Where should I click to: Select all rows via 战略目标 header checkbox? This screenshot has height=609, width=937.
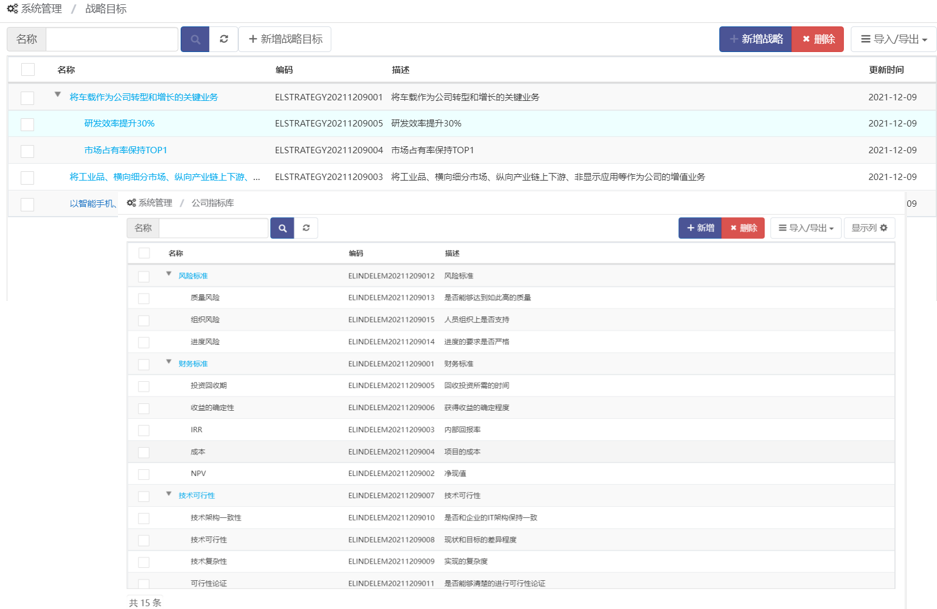(x=28, y=70)
